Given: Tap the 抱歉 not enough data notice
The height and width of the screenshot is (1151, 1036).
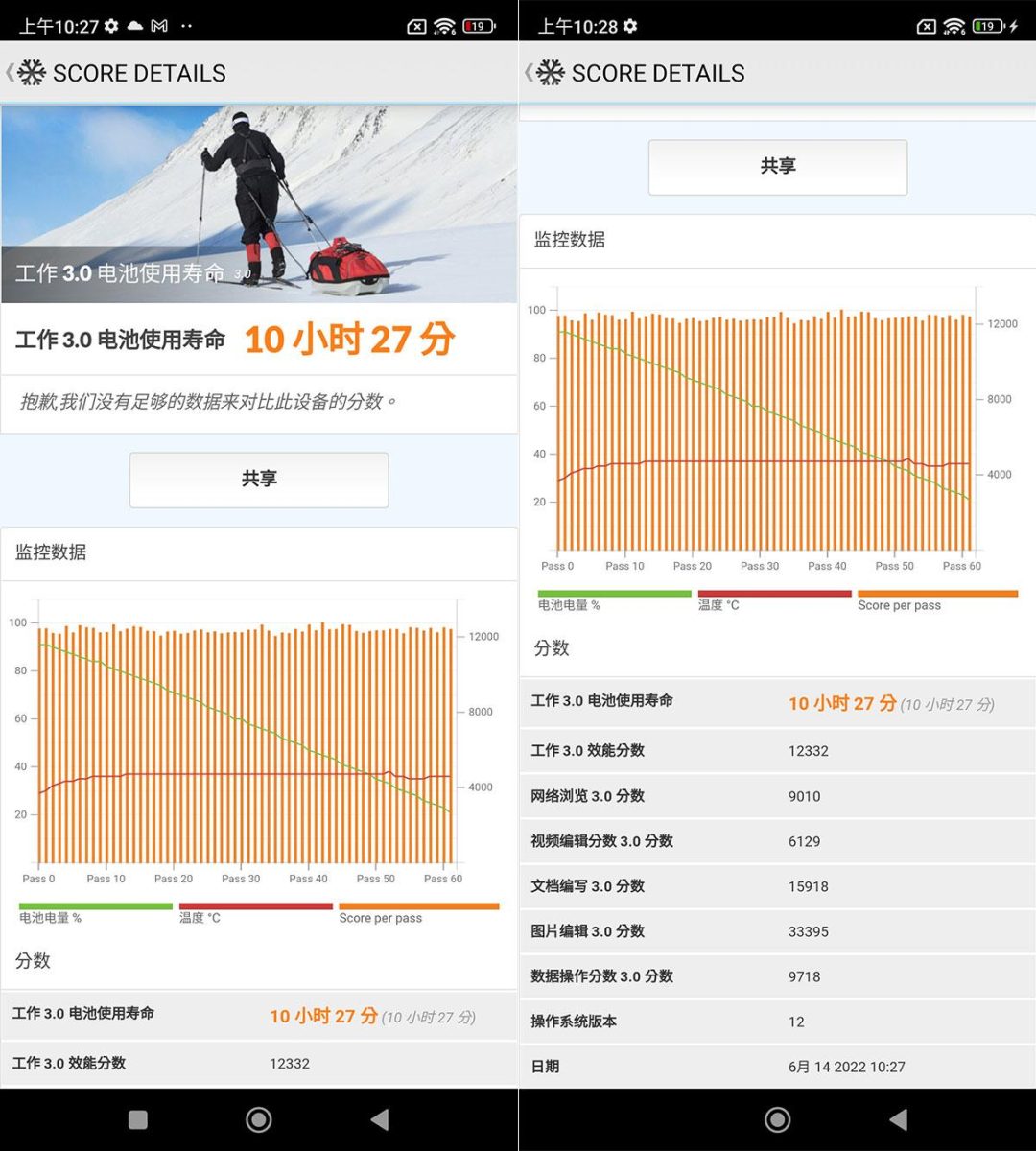Looking at the screenshot, I should [207, 401].
